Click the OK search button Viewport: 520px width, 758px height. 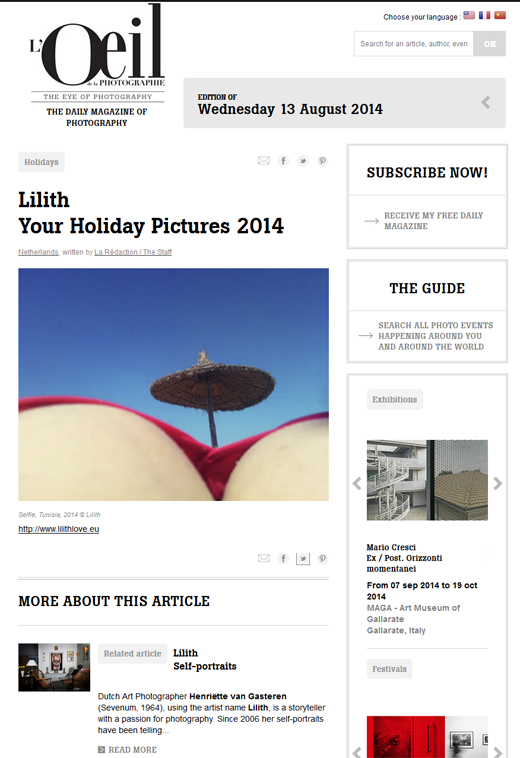(x=490, y=44)
